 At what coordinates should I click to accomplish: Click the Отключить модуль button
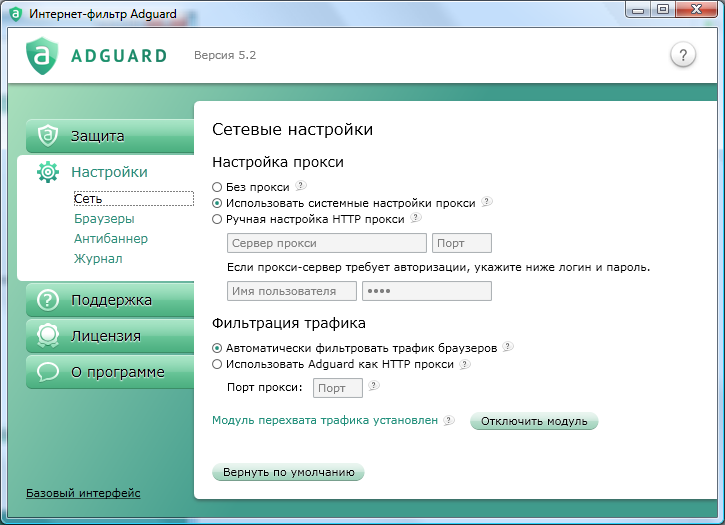[534, 421]
